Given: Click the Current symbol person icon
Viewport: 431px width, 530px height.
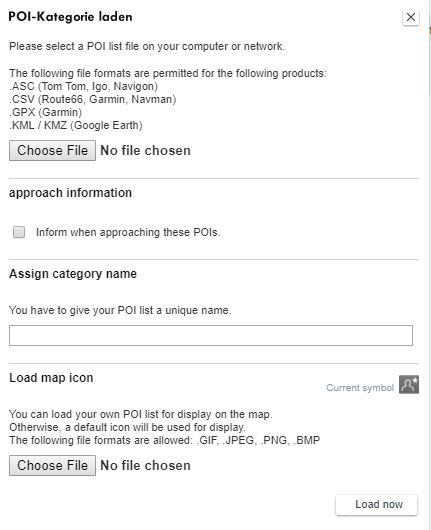Looking at the screenshot, I should point(409,384).
